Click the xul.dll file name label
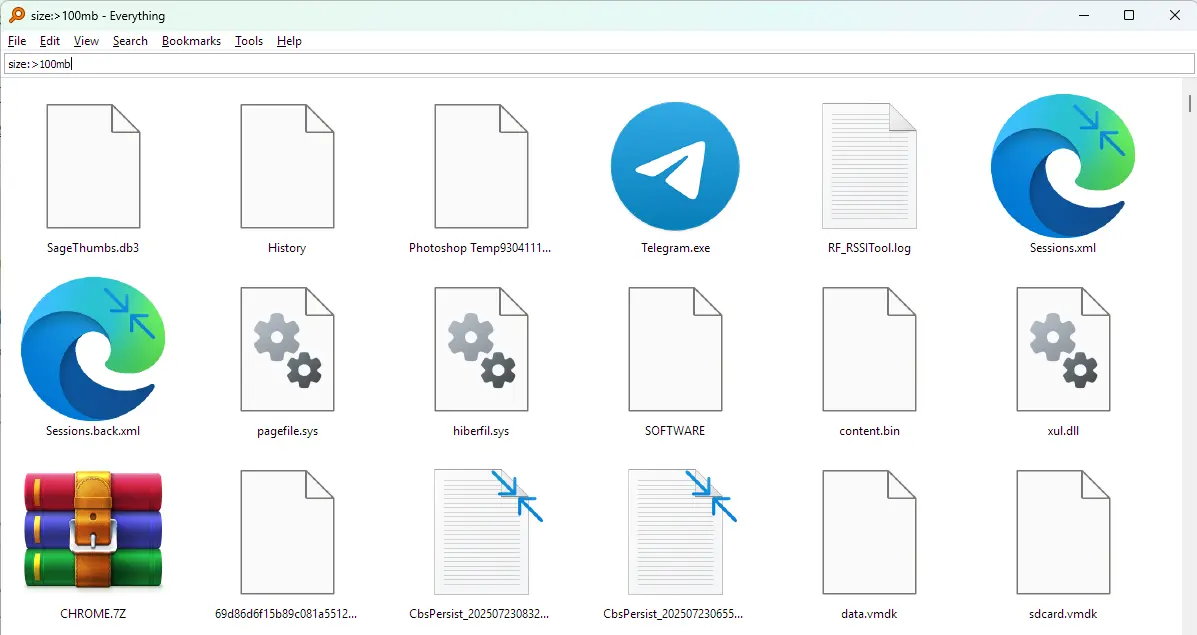1197x635 pixels. (x=1063, y=431)
